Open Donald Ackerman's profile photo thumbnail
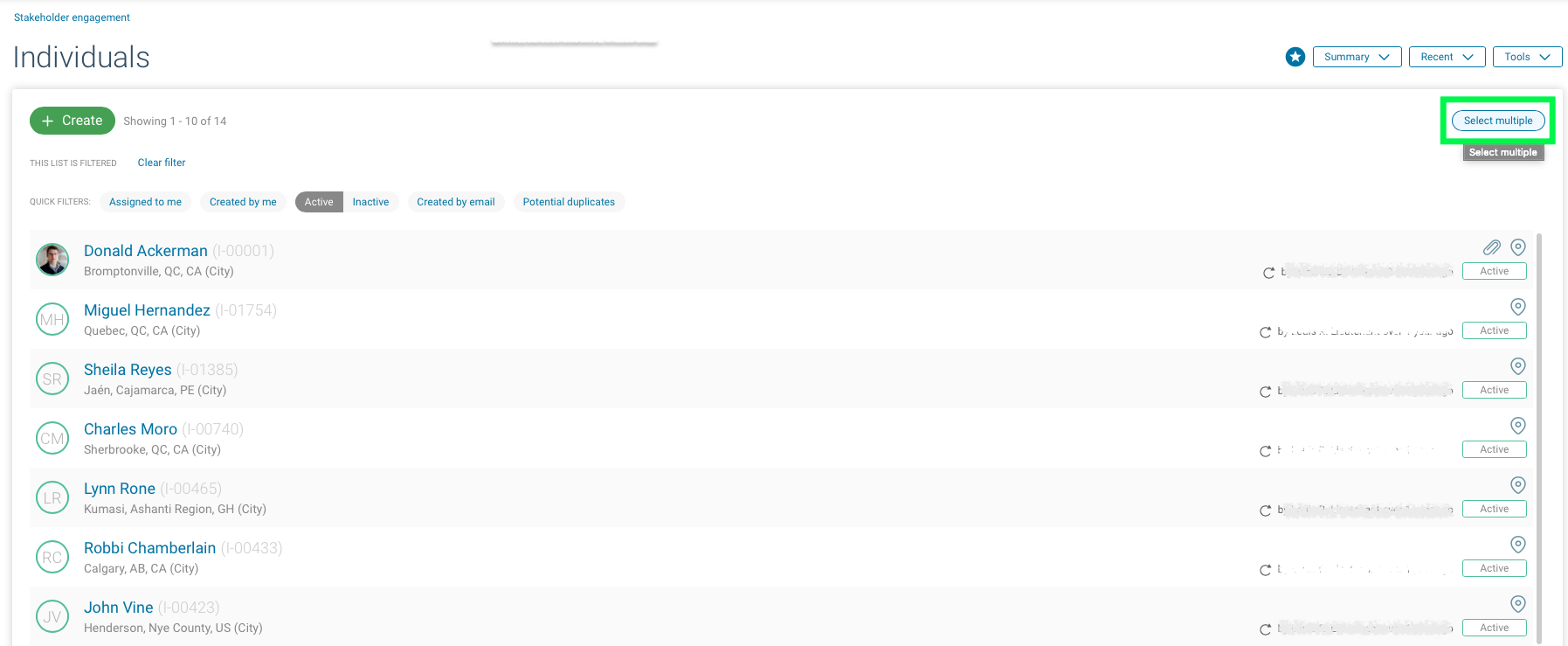The image size is (1568, 646). click(x=52, y=260)
